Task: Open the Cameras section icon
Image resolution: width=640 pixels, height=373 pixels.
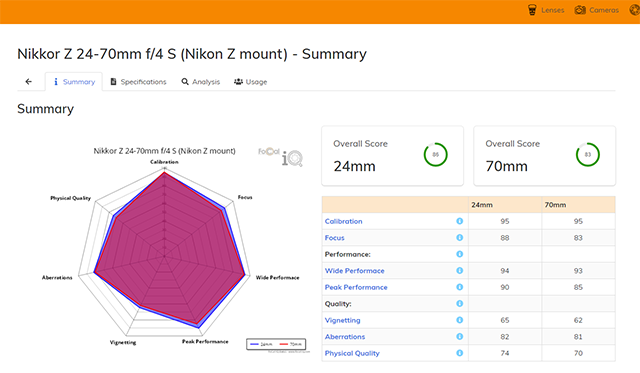Action: (x=580, y=10)
